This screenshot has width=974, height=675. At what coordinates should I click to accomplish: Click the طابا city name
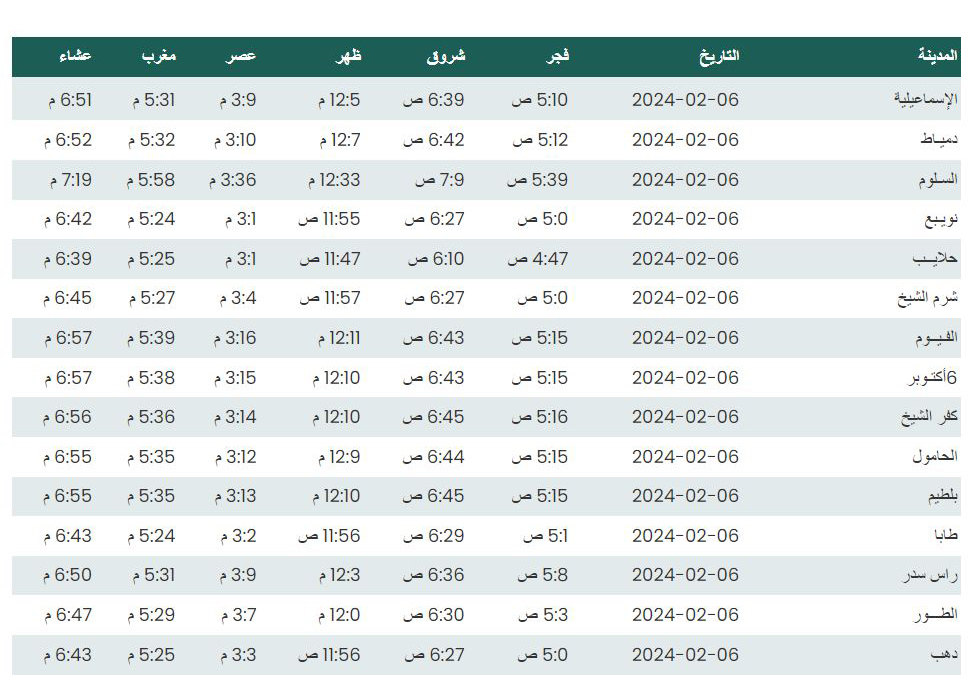[946, 535]
